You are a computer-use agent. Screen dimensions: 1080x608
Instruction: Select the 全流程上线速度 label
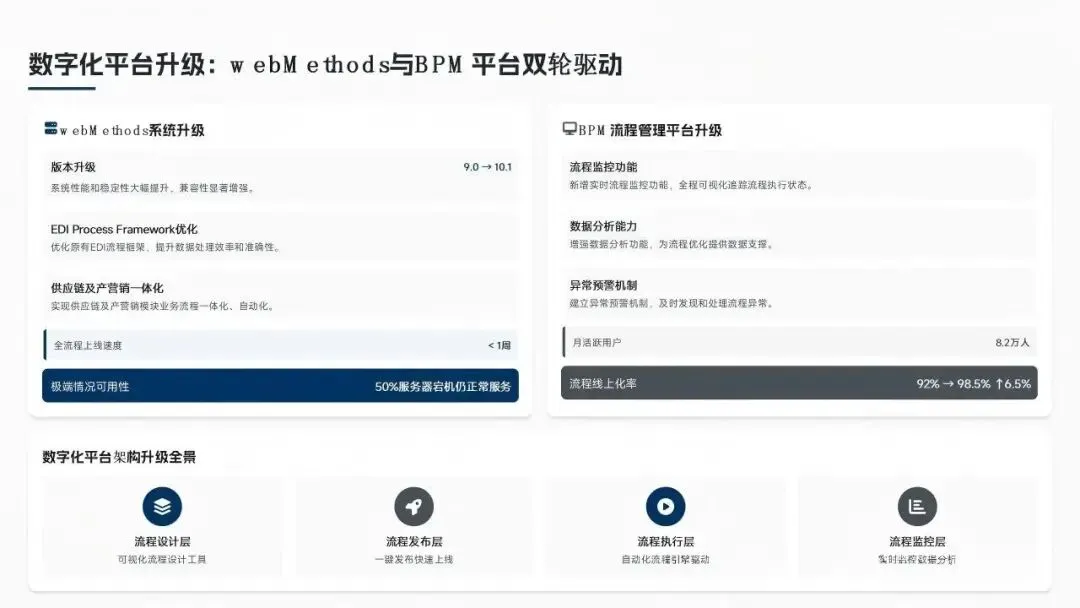click(88, 345)
